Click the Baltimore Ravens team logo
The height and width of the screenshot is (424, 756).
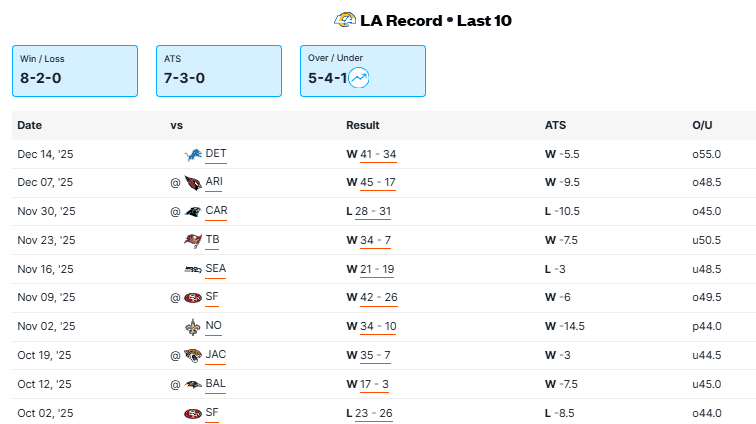193,384
